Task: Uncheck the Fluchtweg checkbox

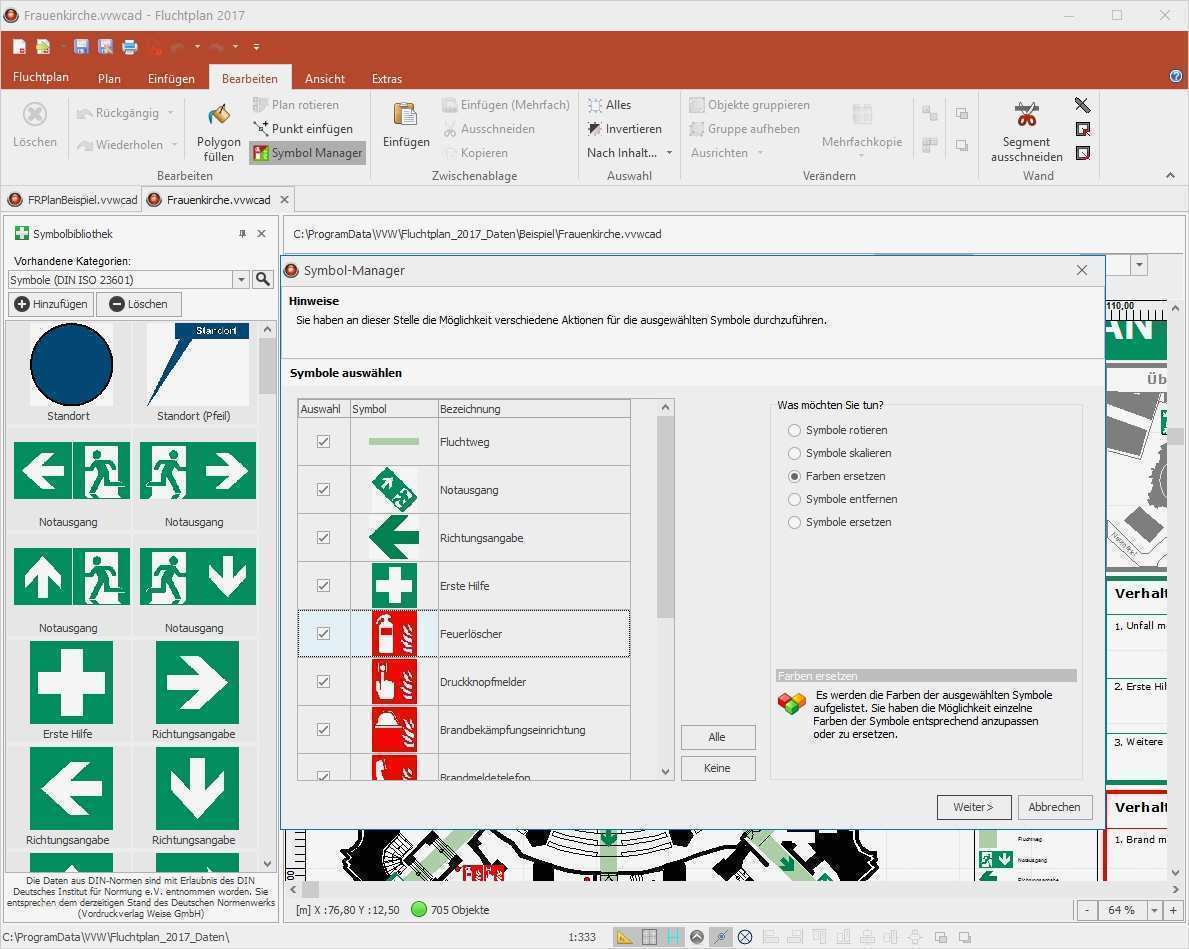Action: click(x=324, y=442)
